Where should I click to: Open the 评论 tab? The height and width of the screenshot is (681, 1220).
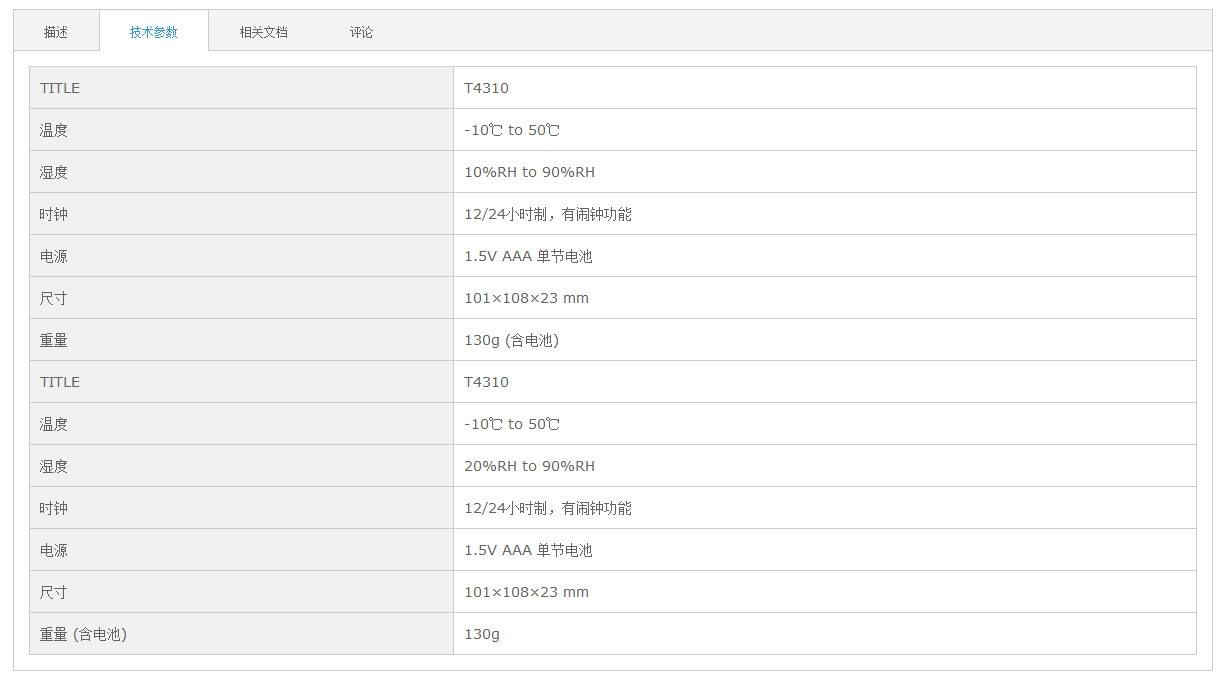click(x=361, y=32)
